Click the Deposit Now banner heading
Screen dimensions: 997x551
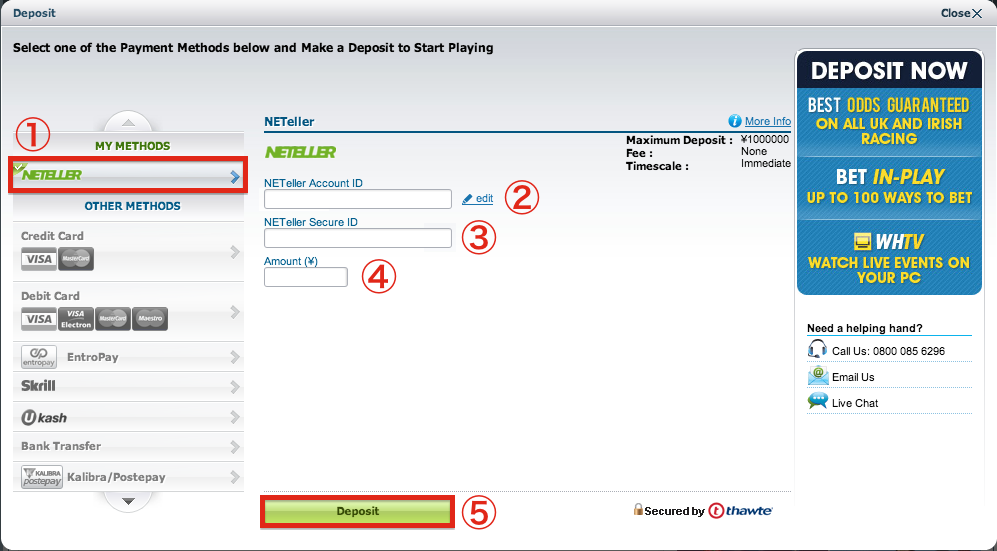click(x=889, y=70)
